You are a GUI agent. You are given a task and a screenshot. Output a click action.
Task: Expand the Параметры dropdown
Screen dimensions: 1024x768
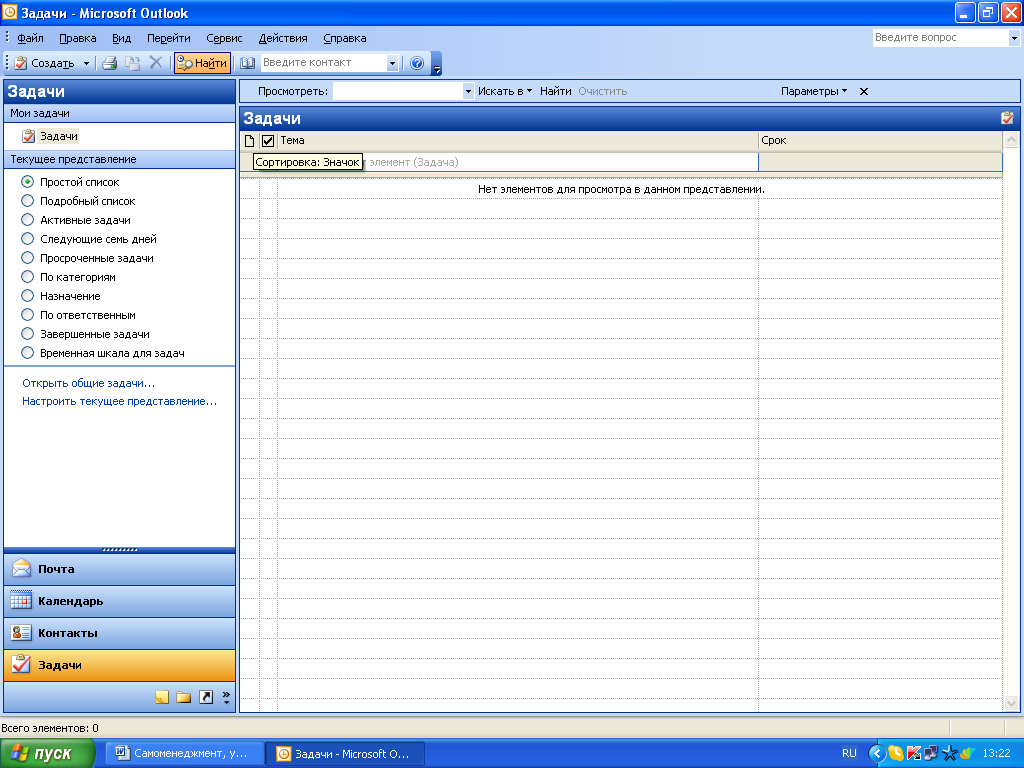tap(814, 91)
